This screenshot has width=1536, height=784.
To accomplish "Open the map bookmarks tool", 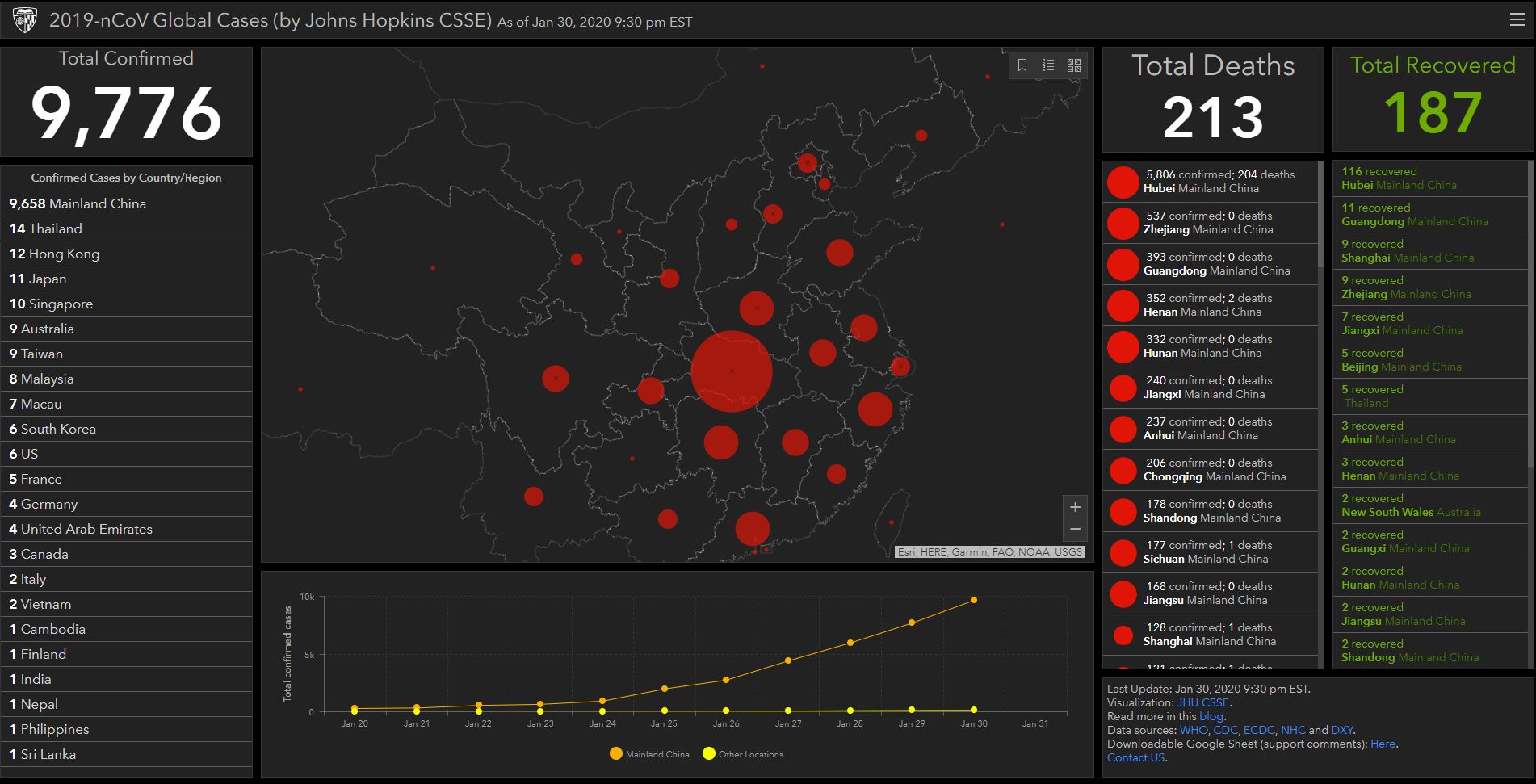I will 1022,65.
